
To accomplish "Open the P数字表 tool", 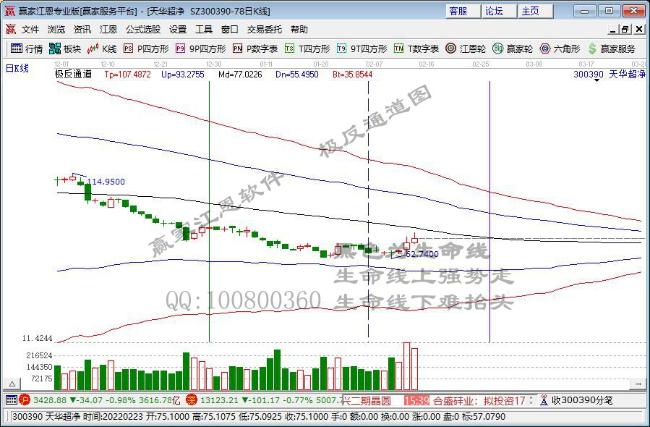I will coord(255,49).
